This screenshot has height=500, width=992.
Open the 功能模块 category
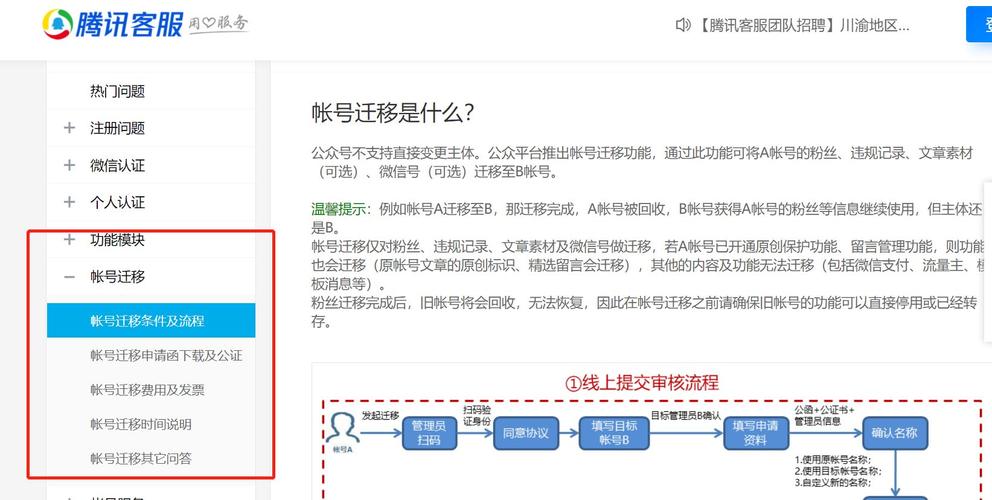[x=118, y=240]
